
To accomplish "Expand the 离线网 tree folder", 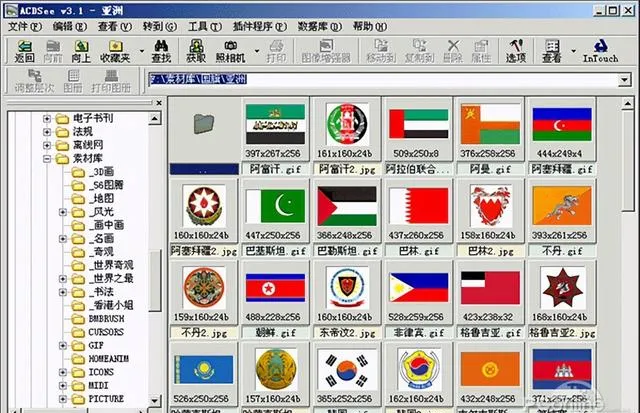I will click(x=47, y=145).
